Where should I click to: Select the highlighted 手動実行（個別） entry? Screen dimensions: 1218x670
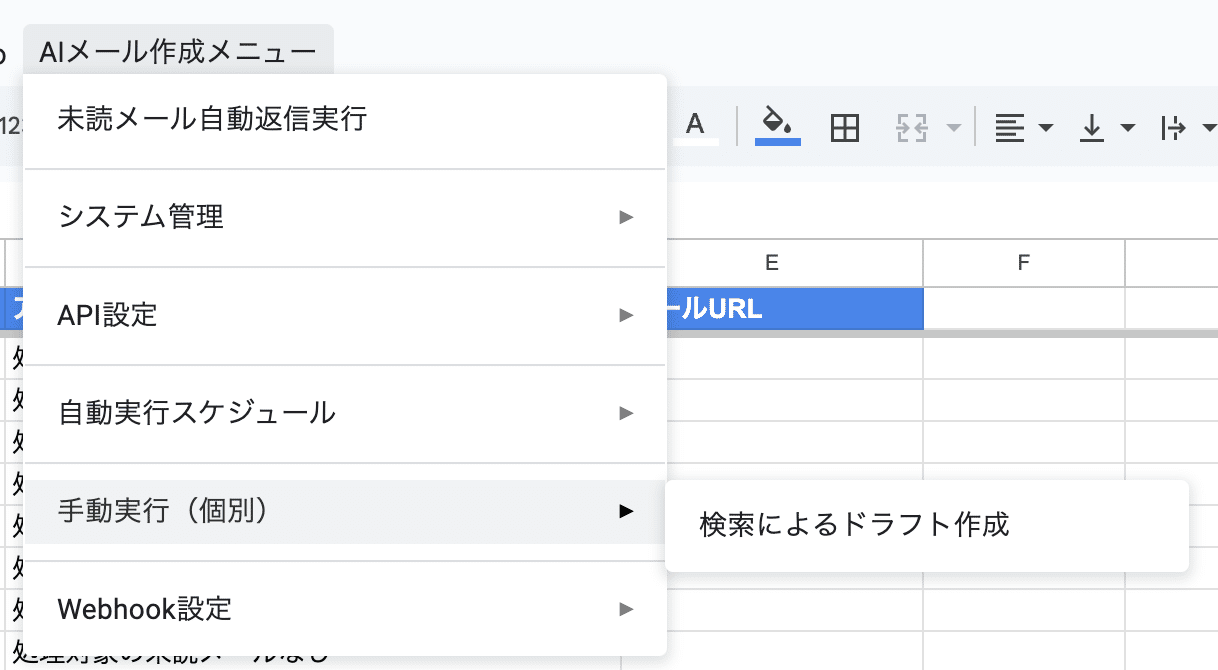165,511
